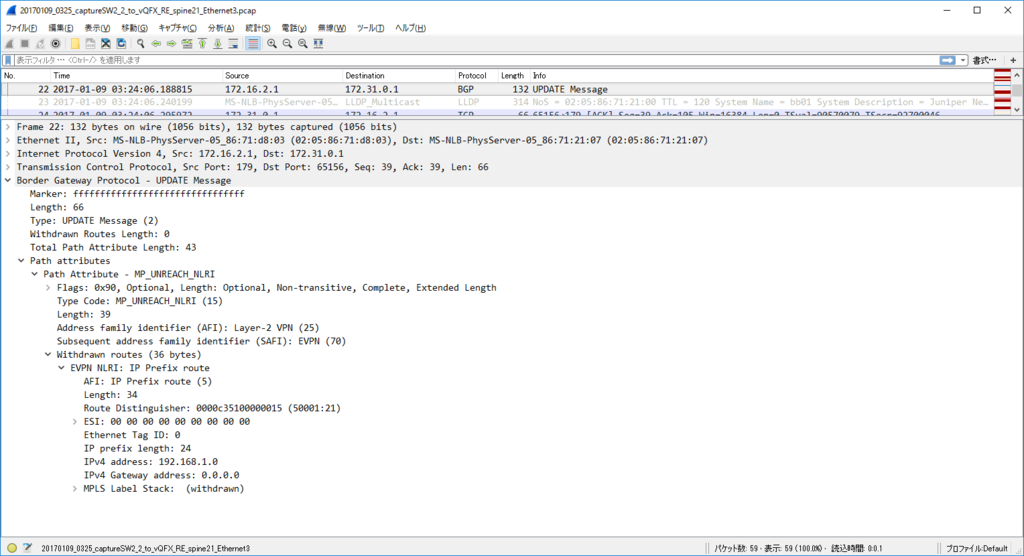The height and width of the screenshot is (556, 1024).
Task: Expand the Ethernet II tree node
Action: [x=8, y=140]
